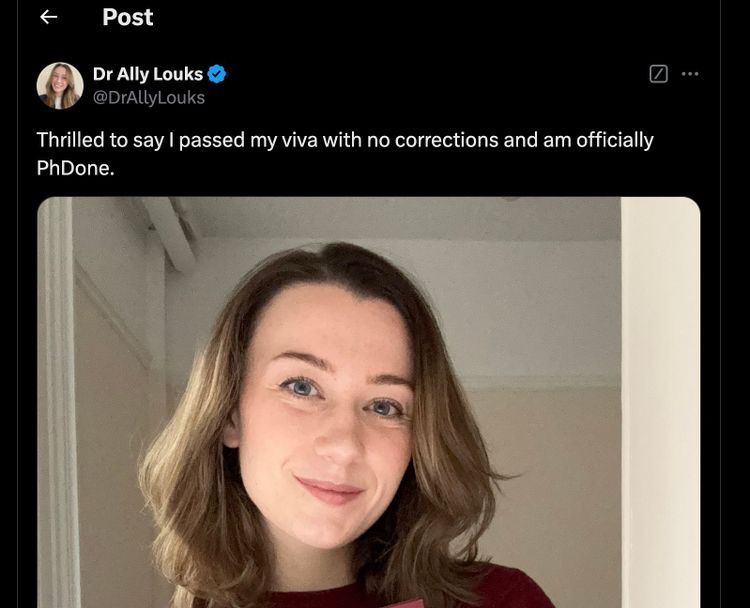This screenshot has width=750, height=608.
Task: Go back using the left arrow
Action: coord(49,17)
